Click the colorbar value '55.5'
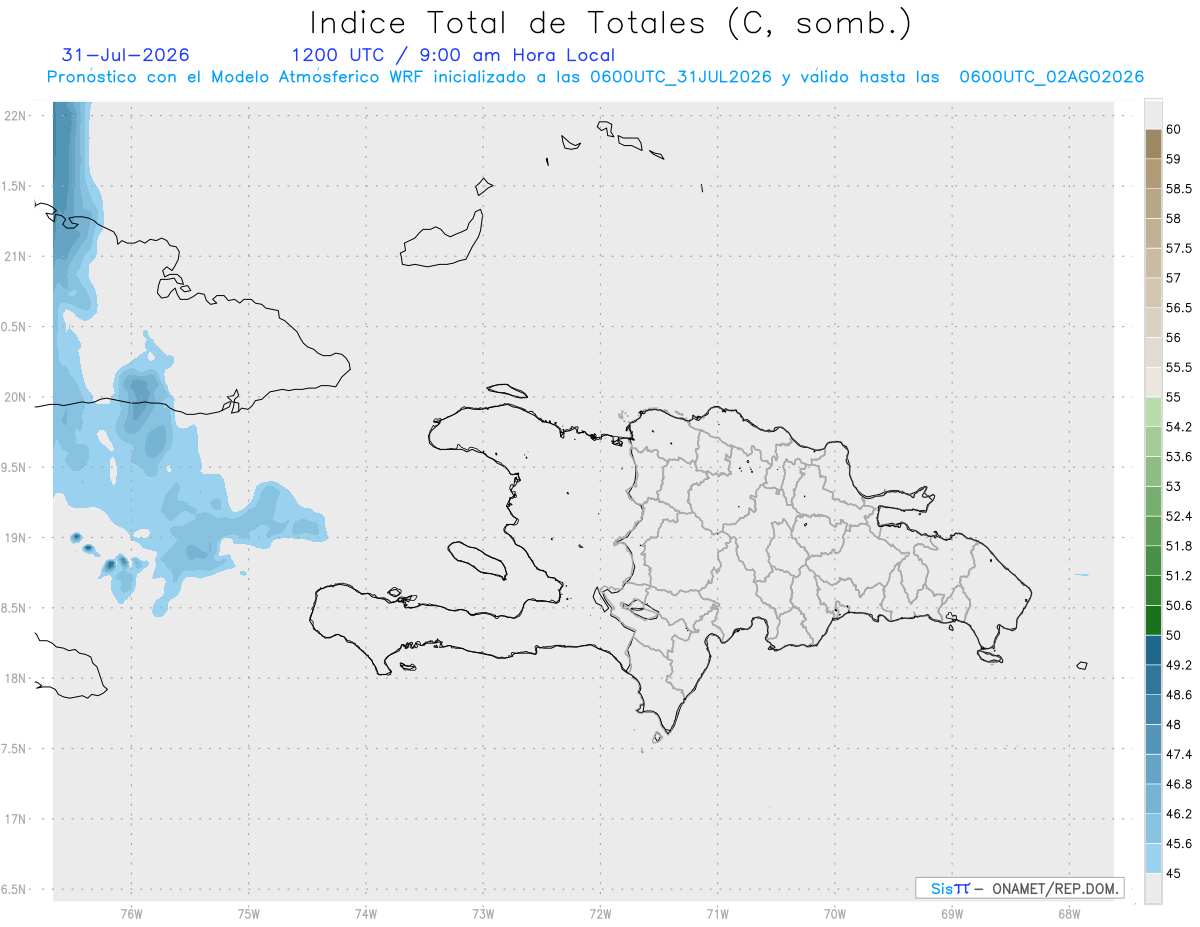The height and width of the screenshot is (927, 1200). click(1178, 367)
